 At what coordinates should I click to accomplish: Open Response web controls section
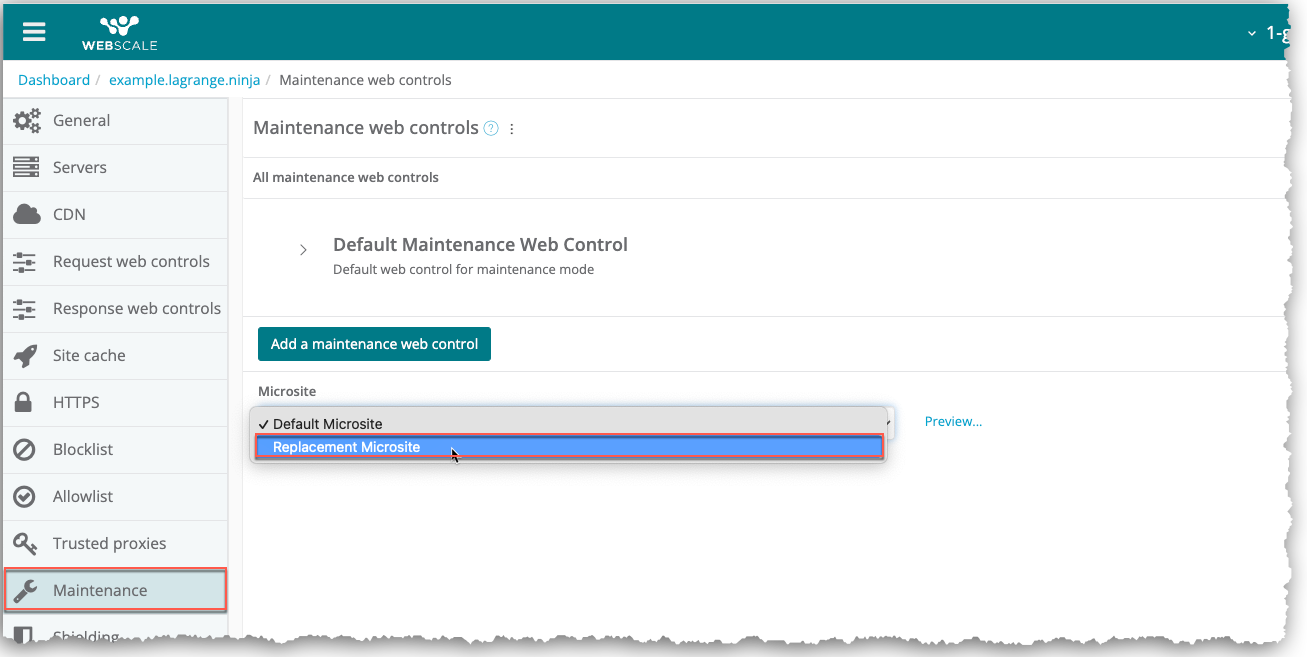[136, 309]
